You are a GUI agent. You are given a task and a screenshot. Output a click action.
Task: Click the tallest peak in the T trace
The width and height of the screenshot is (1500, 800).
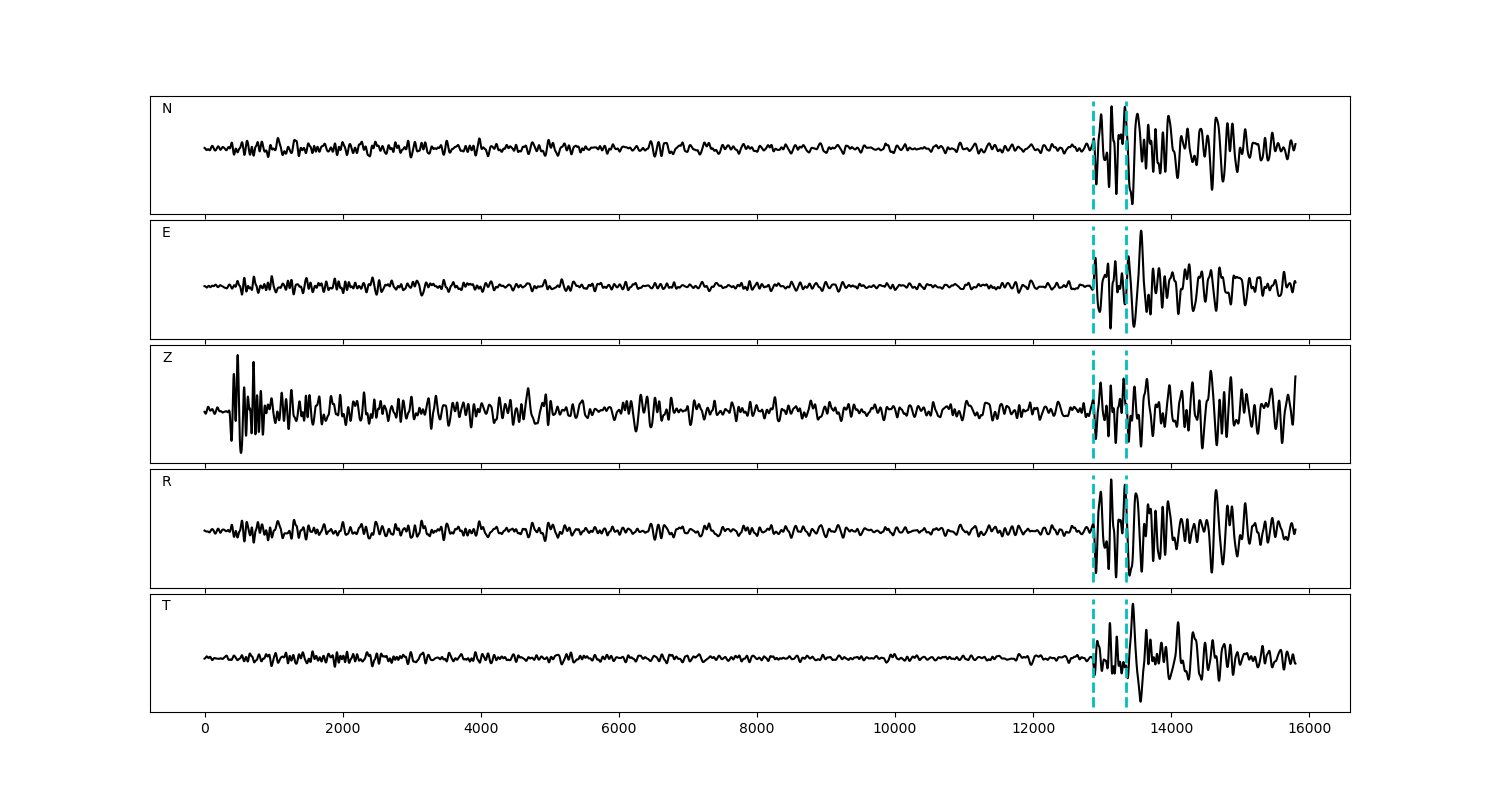click(x=1132, y=606)
